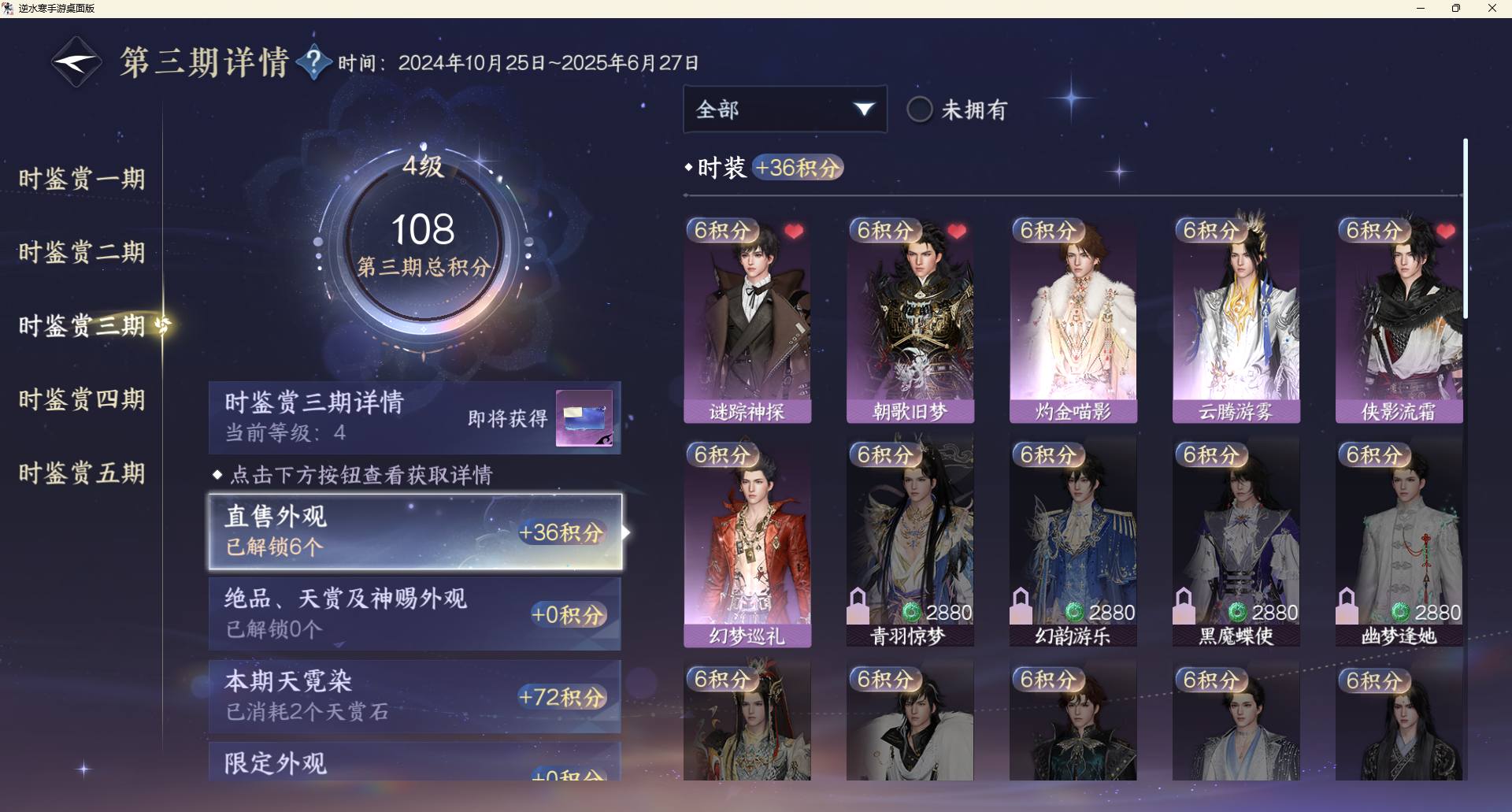
Task: Select the 幻梦巡礼 outfit thumbnail
Action: coord(747,544)
